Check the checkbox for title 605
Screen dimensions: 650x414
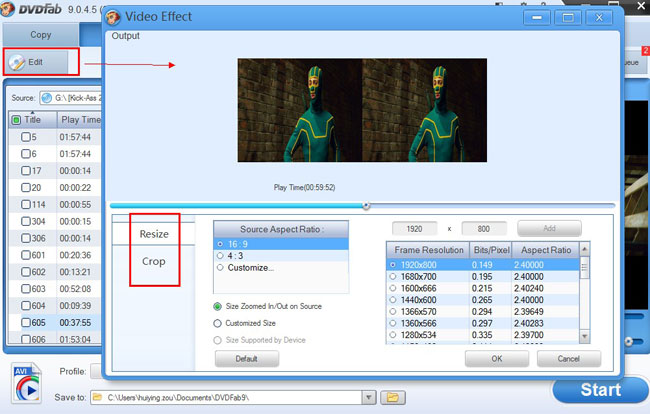pyautogui.click(x=26, y=322)
